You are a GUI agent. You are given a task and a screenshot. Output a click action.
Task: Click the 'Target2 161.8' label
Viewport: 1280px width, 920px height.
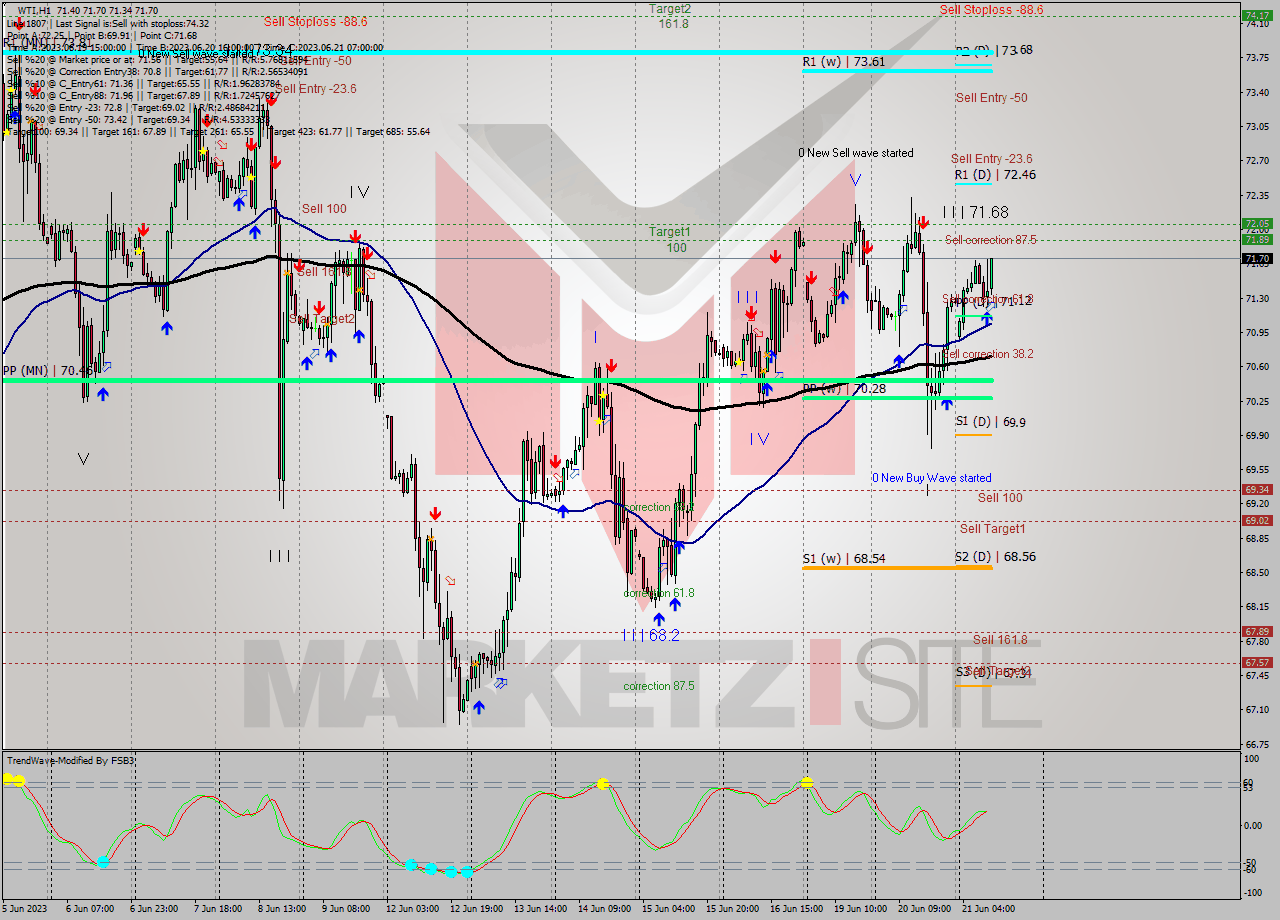click(x=670, y=16)
